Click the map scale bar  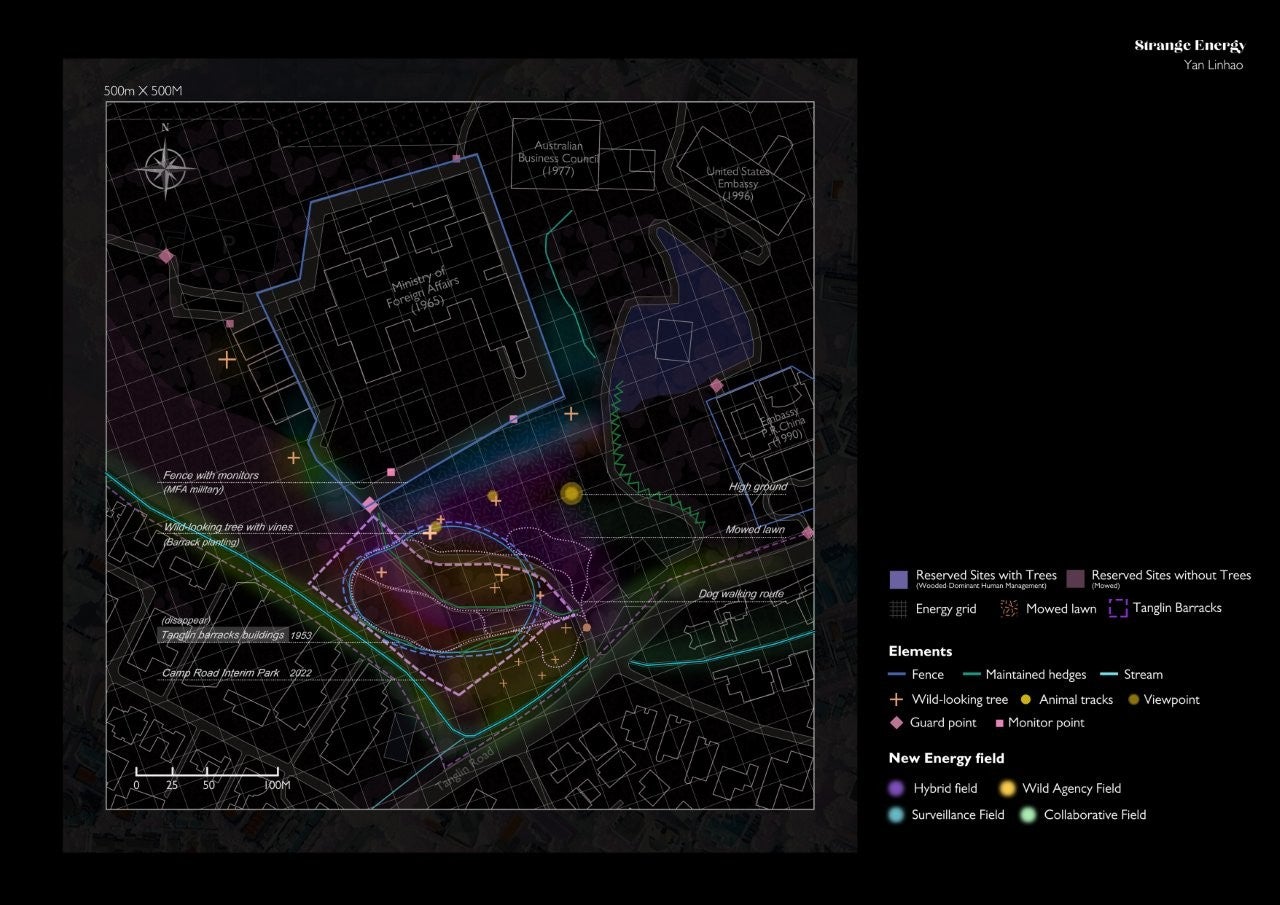tap(207, 773)
